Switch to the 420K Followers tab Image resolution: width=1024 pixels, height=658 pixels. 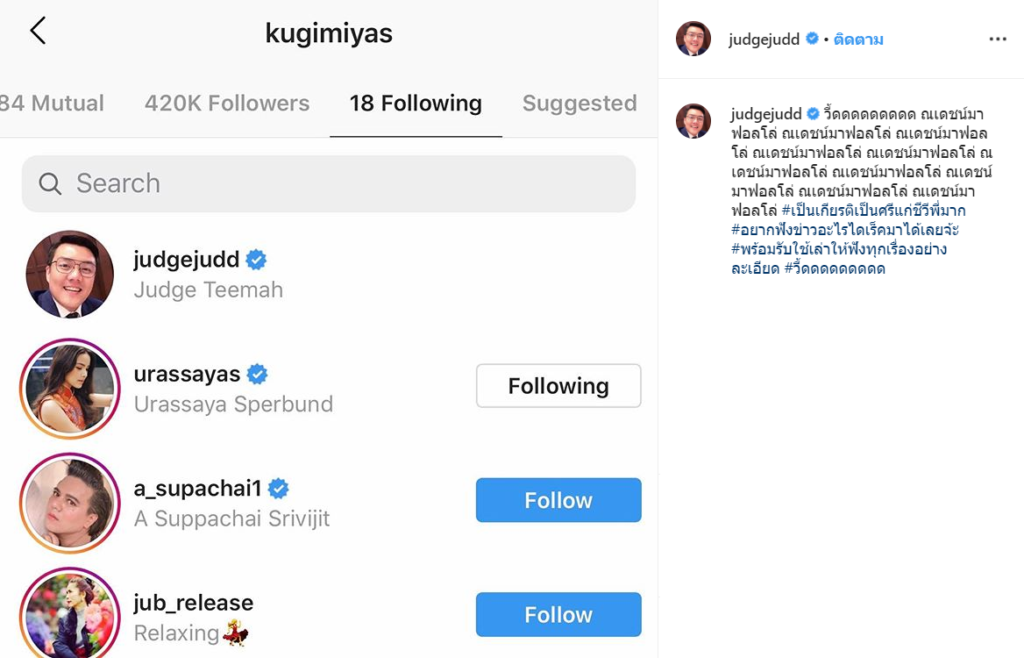click(227, 103)
